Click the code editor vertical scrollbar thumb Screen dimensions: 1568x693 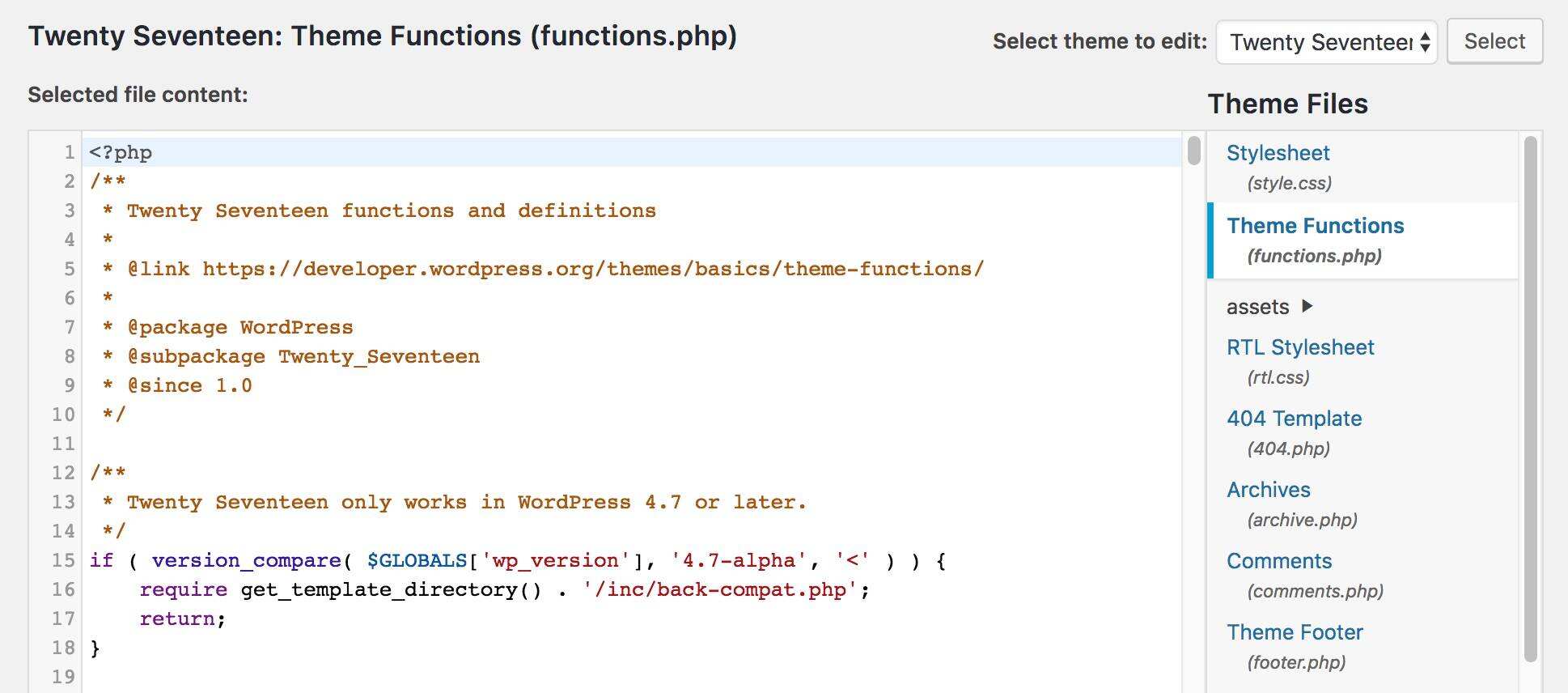click(1193, 151)
